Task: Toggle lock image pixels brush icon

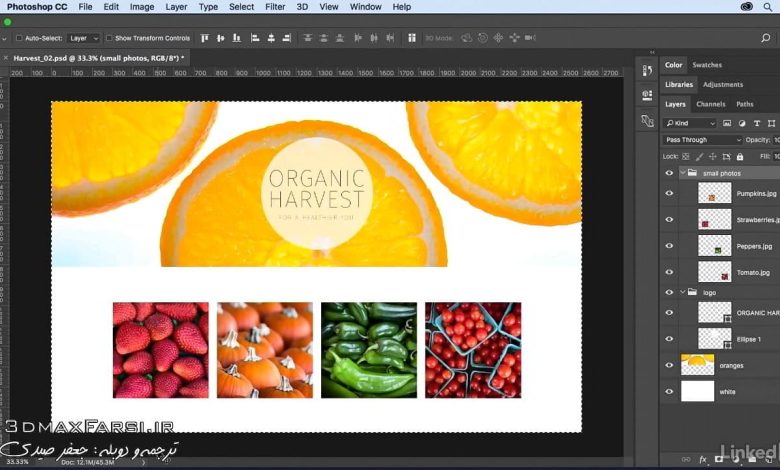Action: pos(699,157)
